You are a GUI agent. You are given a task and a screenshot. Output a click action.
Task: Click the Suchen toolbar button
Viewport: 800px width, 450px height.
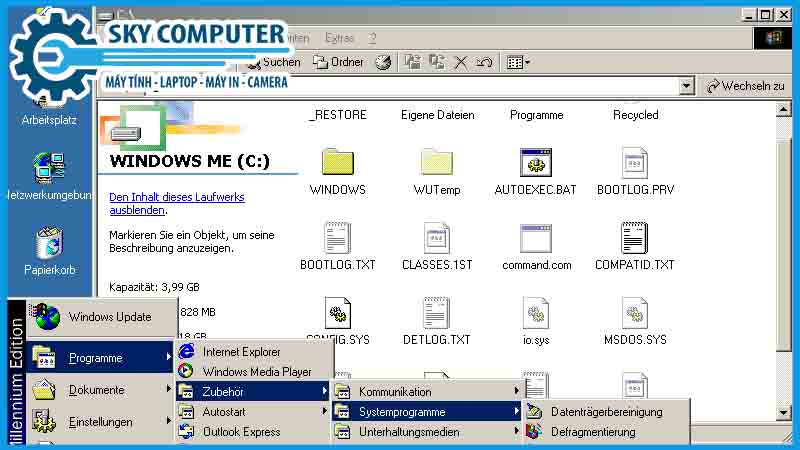(x=273, y=62)
